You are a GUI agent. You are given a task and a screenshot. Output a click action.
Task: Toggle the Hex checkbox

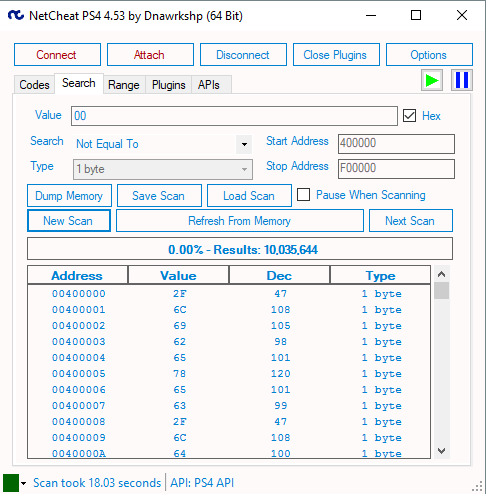pos(409,116)
